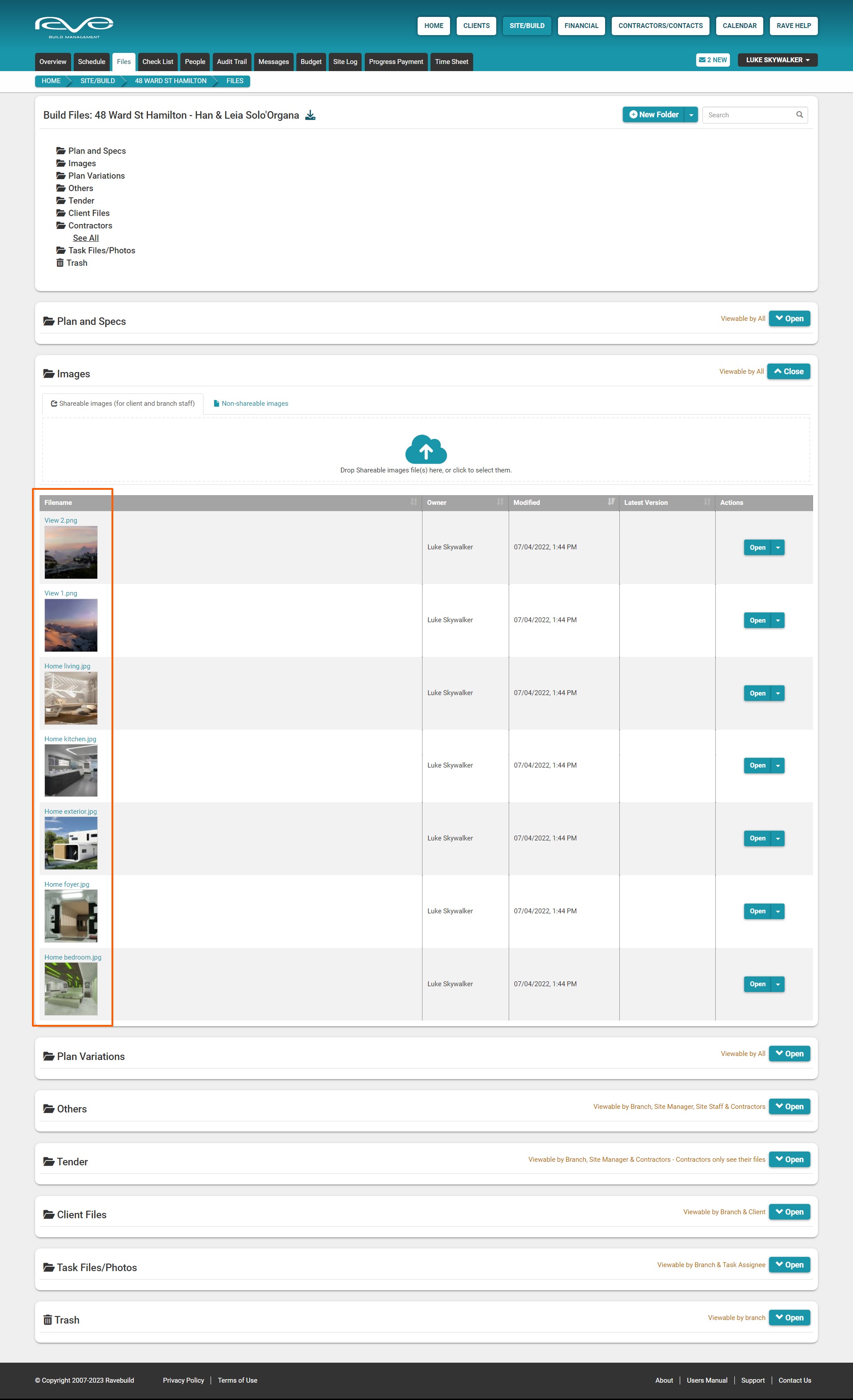Sort by Owner column arrows
The image size is (853, 1400).
pyautogui.click(x=500, y=502)
